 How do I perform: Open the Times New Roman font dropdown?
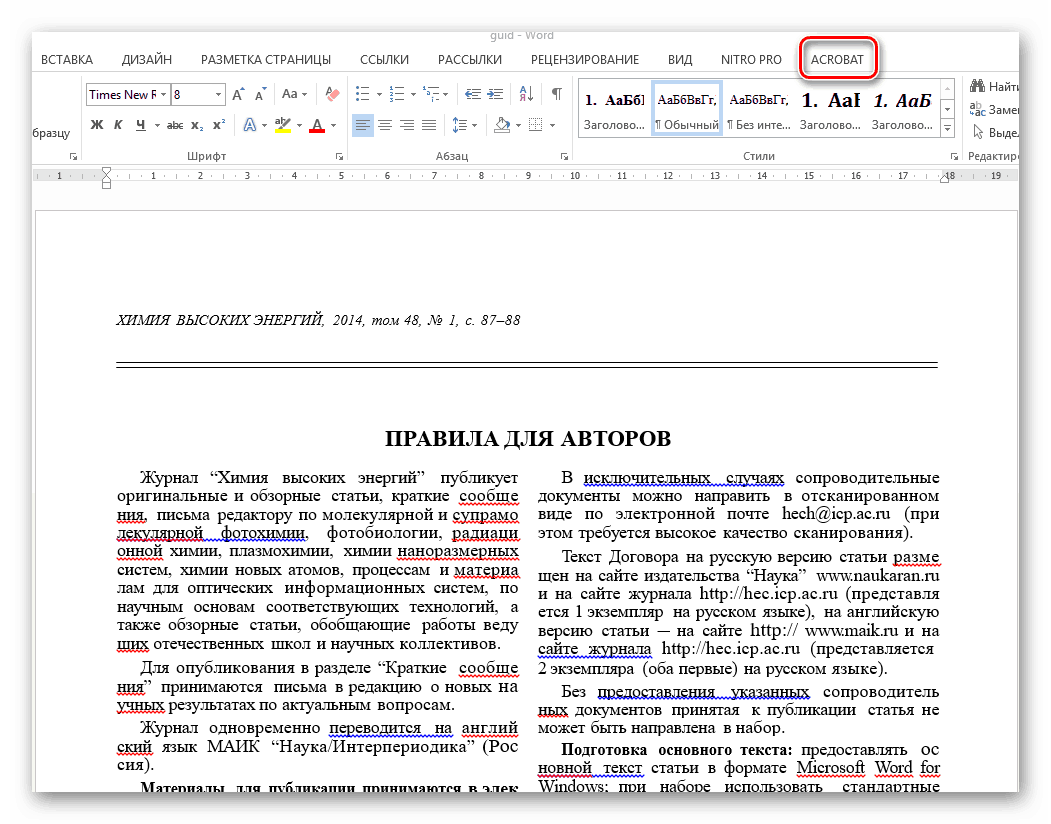point(164,95)
